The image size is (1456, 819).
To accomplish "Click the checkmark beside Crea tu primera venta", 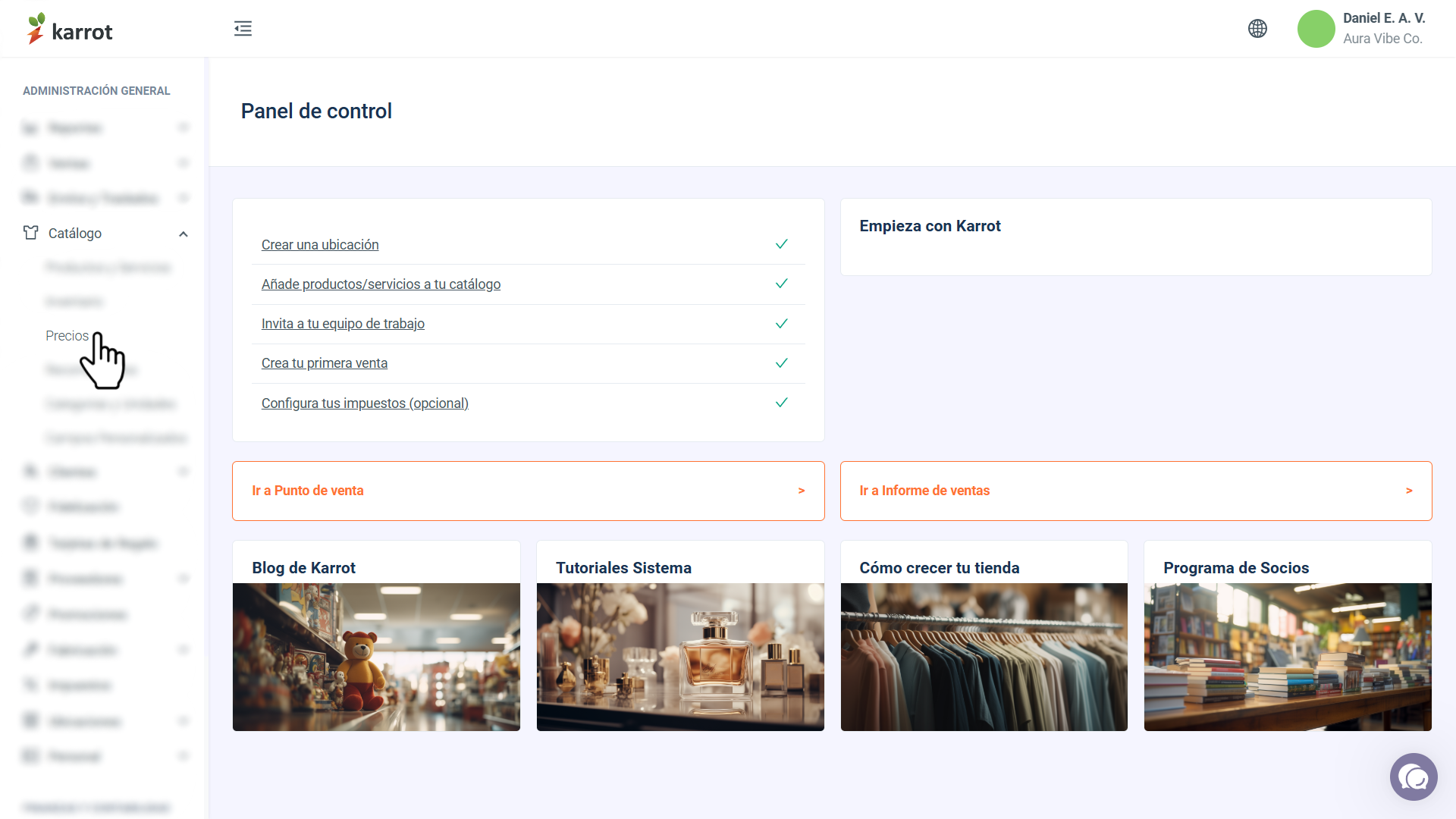I will tap(782, 363).
